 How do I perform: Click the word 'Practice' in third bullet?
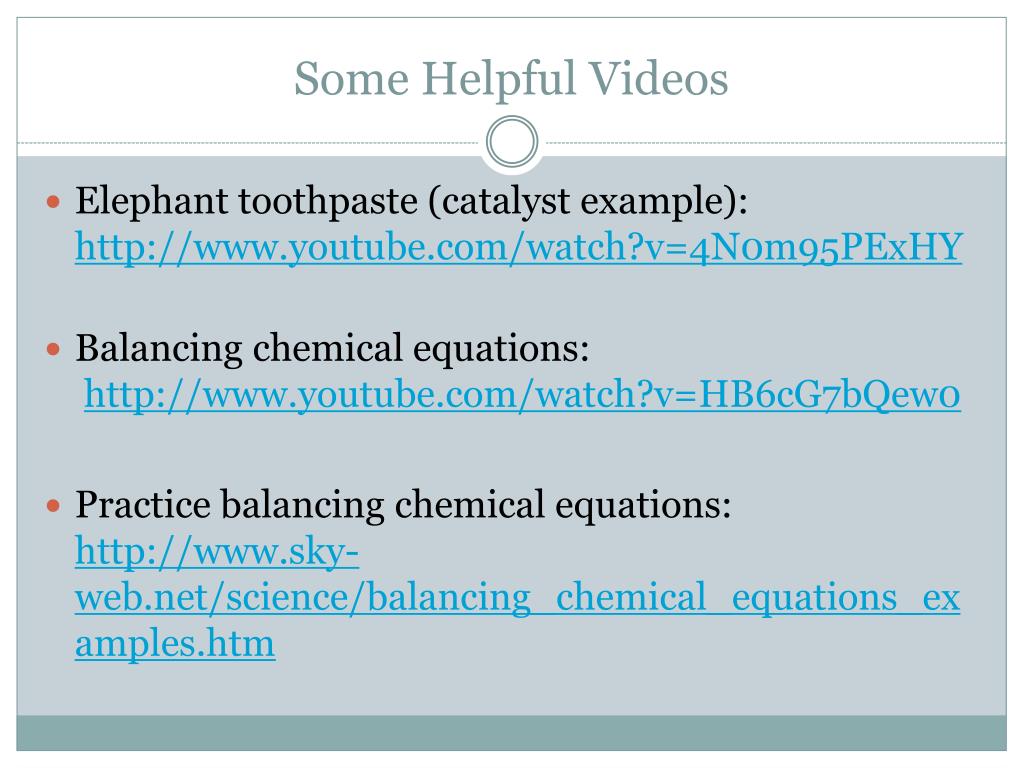point(143,505)
